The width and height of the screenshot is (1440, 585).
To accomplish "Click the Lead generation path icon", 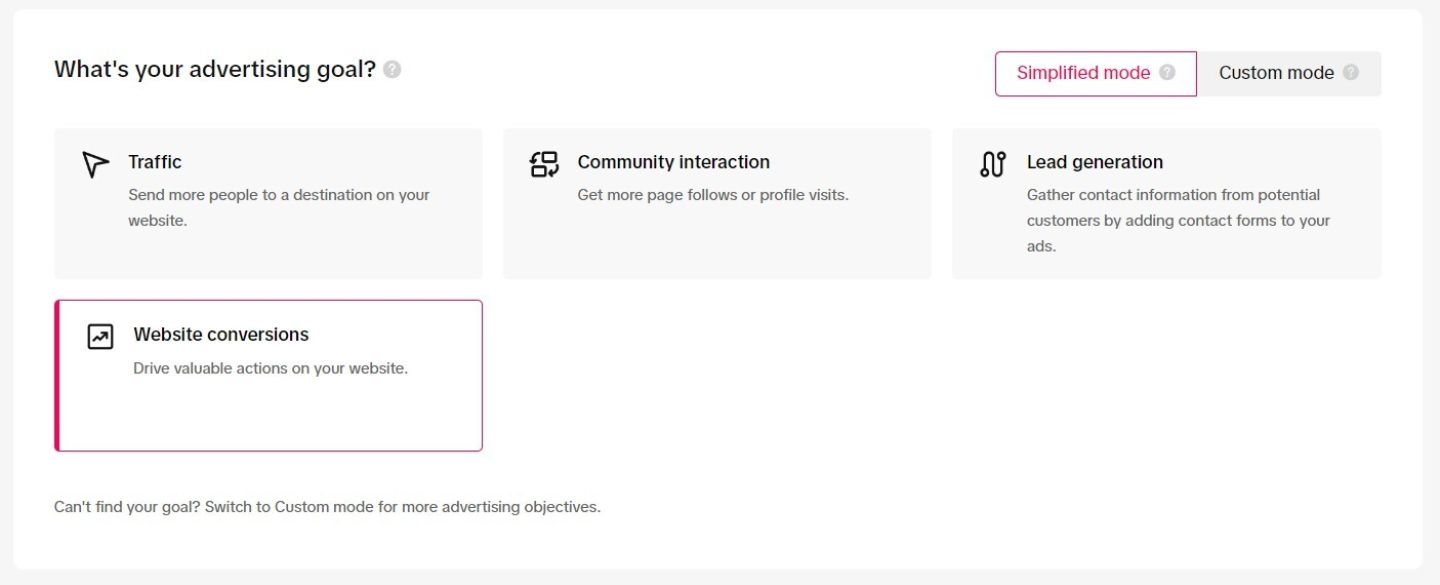I will pos(992,164).
